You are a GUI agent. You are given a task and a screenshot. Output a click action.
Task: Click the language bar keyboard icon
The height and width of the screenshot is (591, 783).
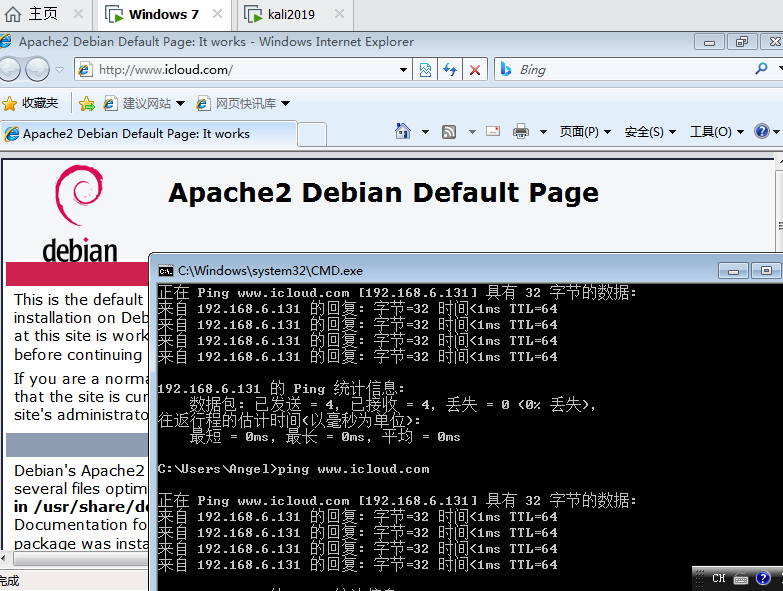click(x=741, y=579)
